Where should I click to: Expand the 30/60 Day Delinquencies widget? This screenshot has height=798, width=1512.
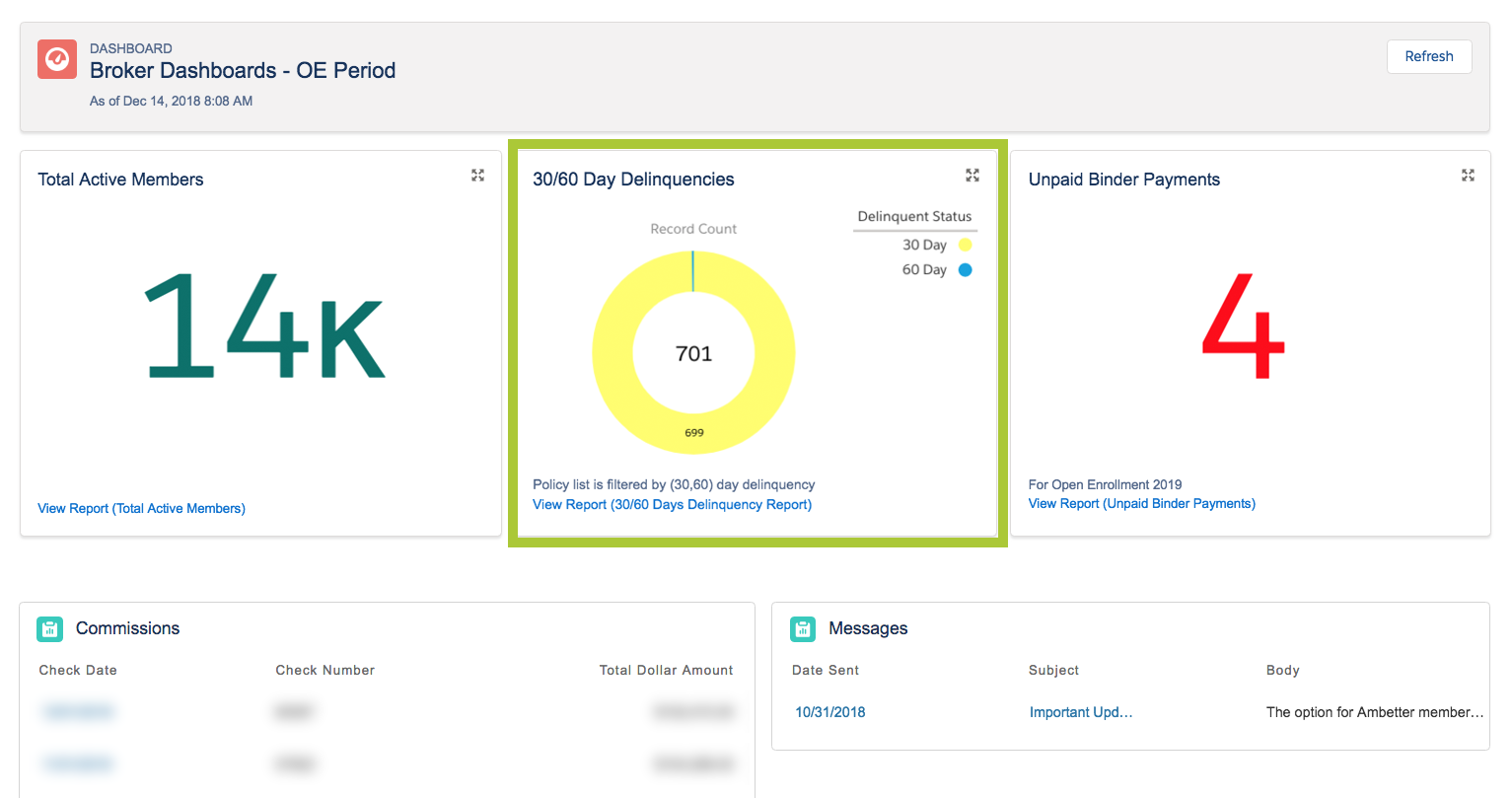point(972,176)
